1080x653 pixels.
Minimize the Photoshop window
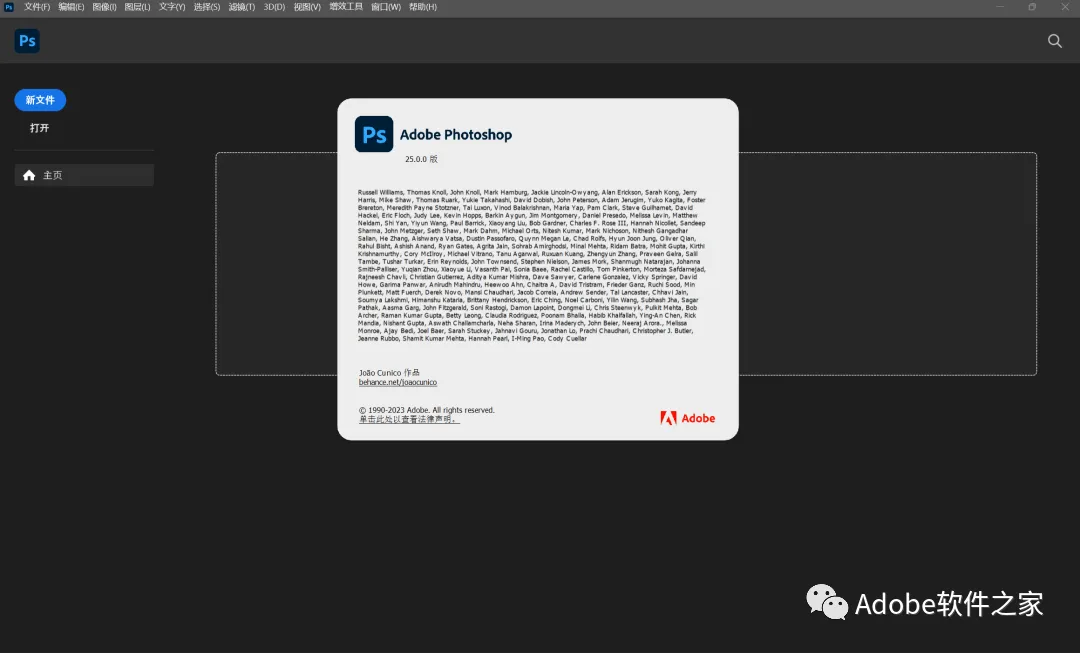pyautogui.click(x=999, y=7)
